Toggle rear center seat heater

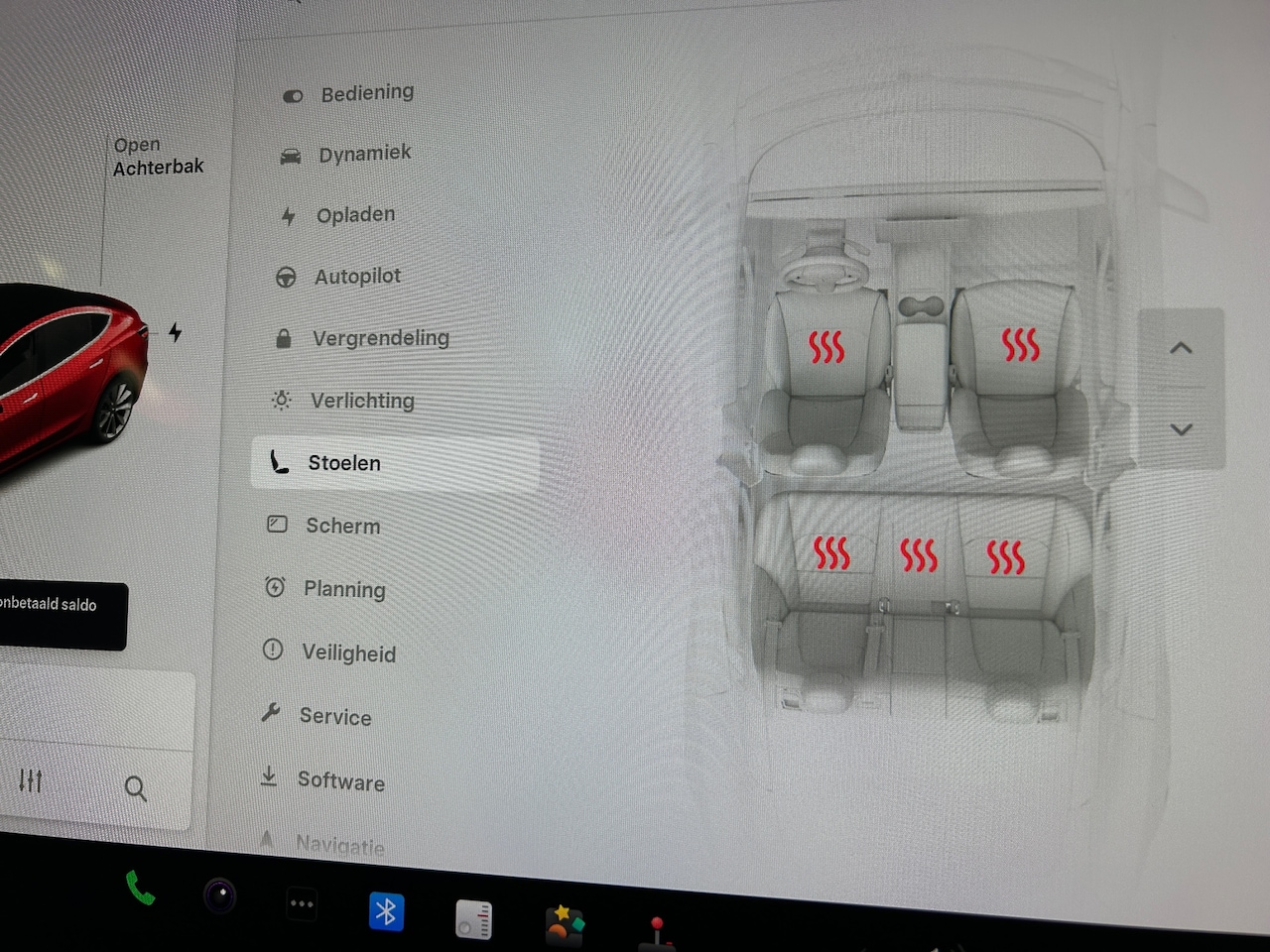tap(919, 555)
